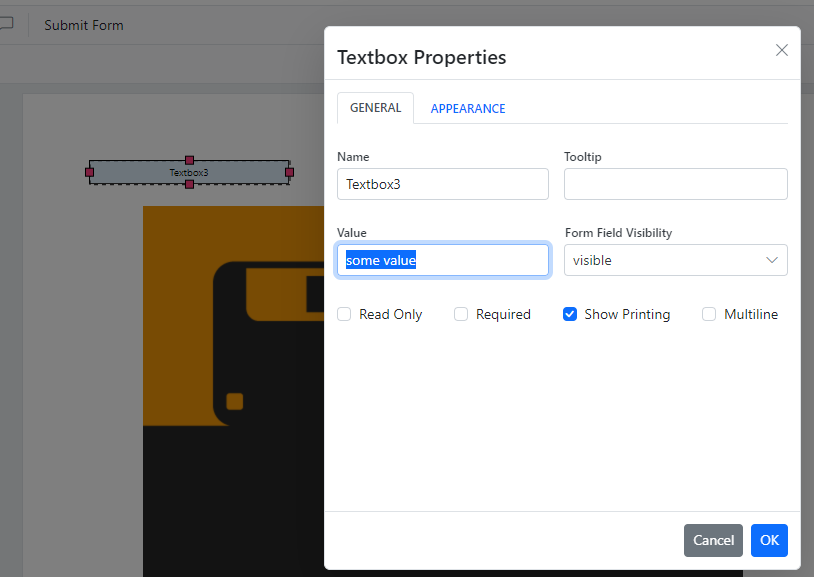
Task: Enable the Read Only checkbox
Action: pyautogui.click(x=344, y=314)
